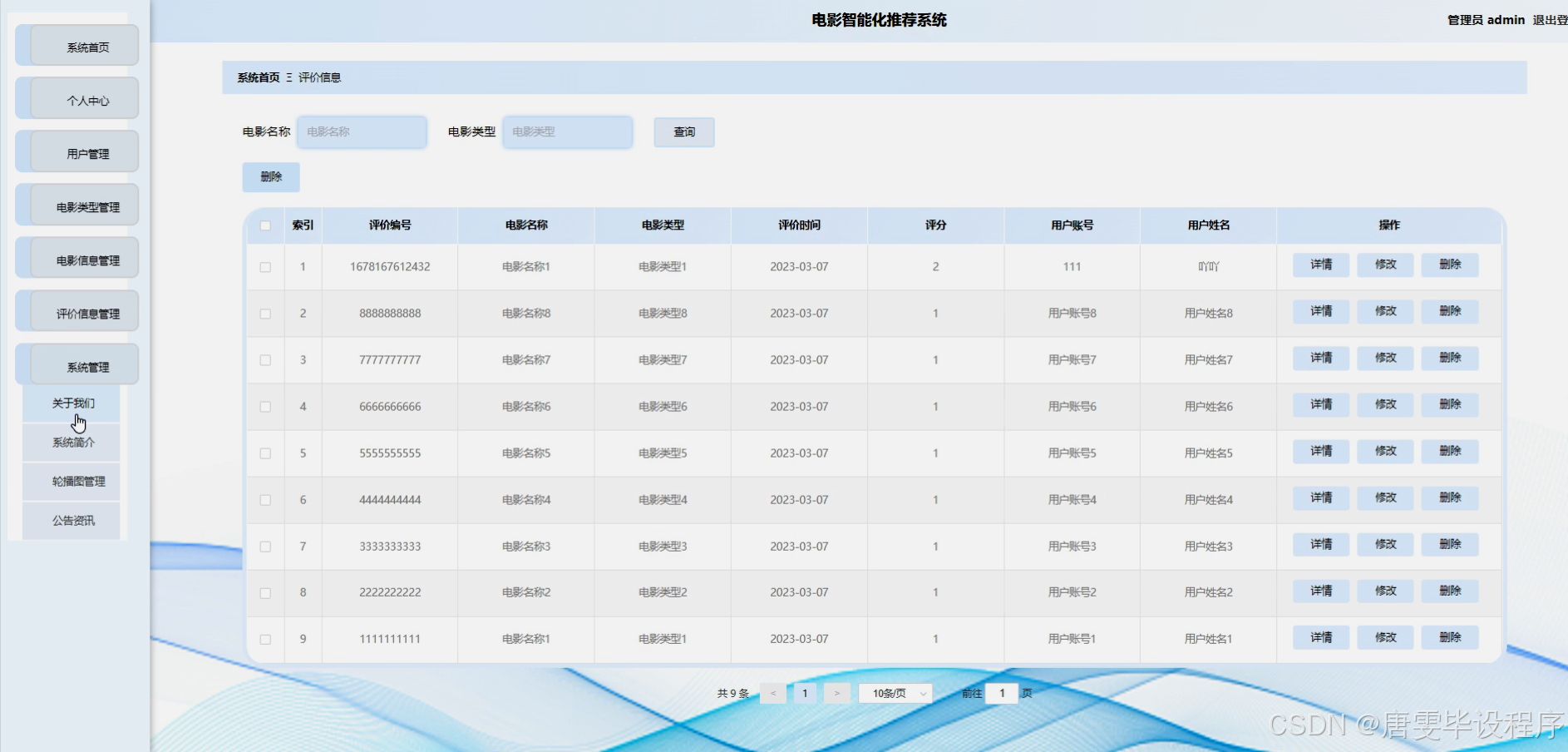Click 删除 for row 4444444444

tap(1450, 497)
